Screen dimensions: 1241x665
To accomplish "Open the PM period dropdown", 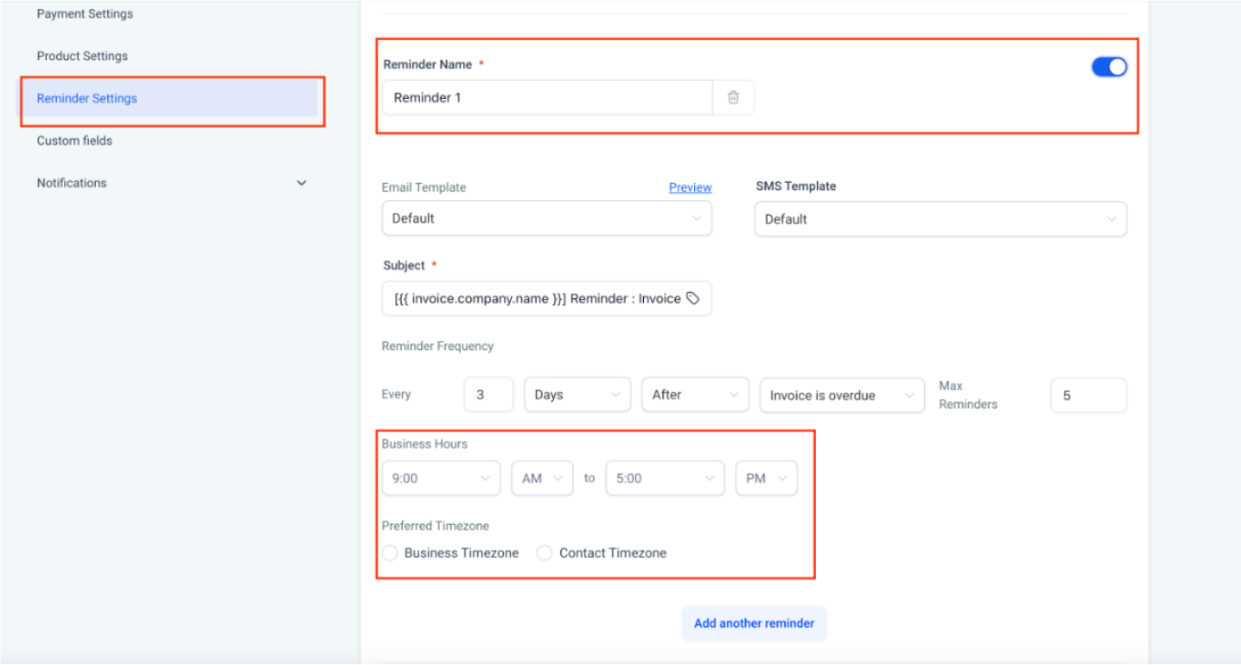I will (766, 478).
